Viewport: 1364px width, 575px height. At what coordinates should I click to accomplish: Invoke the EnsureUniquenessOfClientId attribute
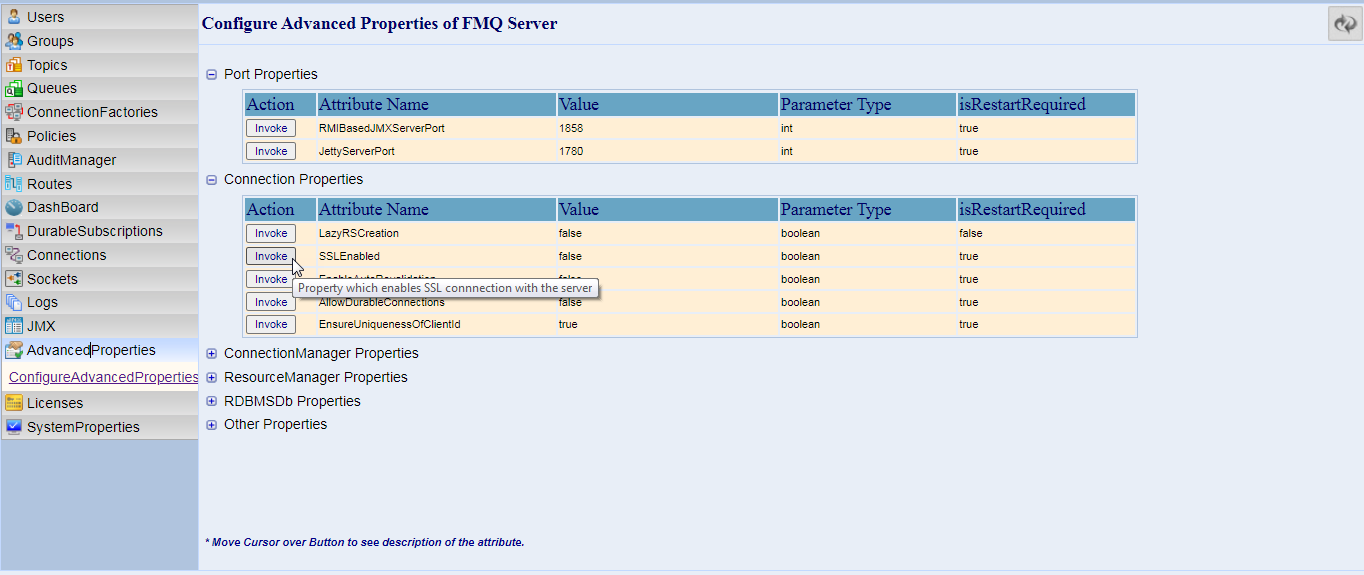tap(271, 324)
